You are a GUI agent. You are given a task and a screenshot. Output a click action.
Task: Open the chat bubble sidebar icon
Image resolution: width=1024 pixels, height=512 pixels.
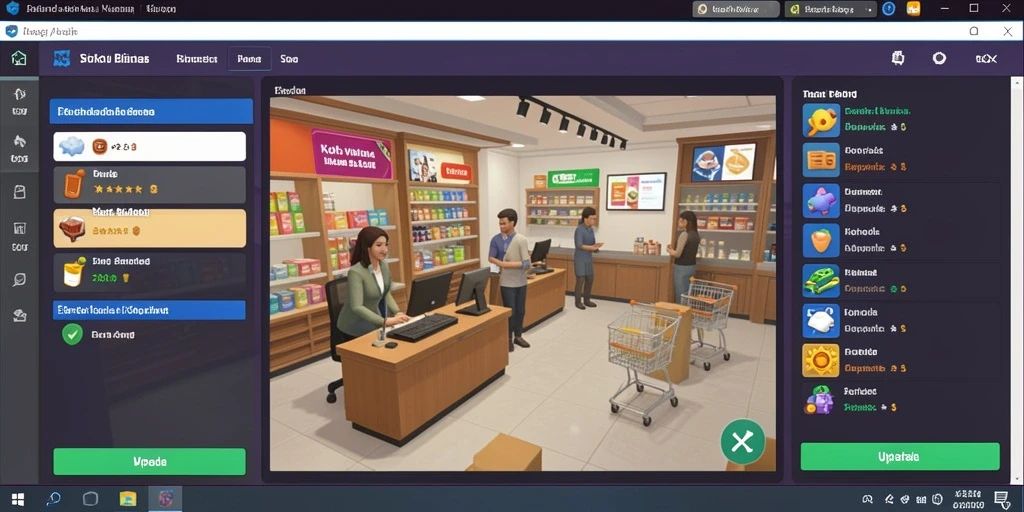click(x=19, y=280)
